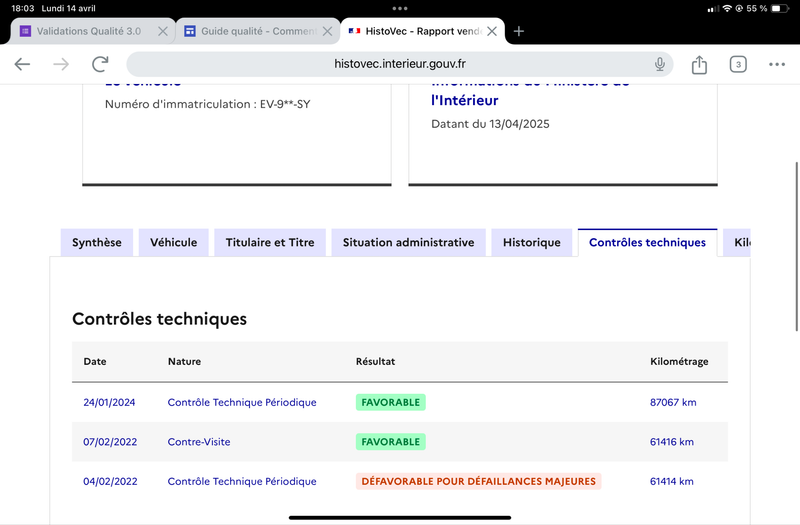Open the browser three-dot menu
Viewport: 800px width, 525px height.
point(777,64)
